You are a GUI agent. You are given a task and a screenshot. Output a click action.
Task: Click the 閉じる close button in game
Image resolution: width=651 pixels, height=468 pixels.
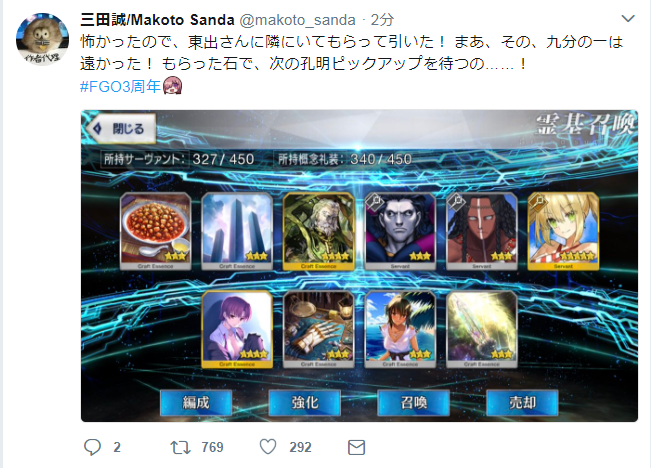click(x=122, y=129)
